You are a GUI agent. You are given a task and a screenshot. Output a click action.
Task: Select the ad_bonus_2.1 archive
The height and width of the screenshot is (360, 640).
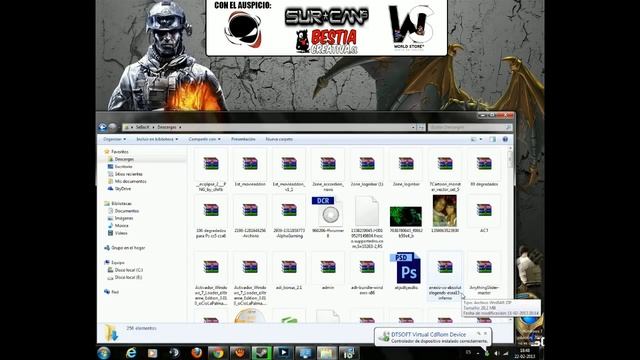pyautogui.click(x=289, y=271)
